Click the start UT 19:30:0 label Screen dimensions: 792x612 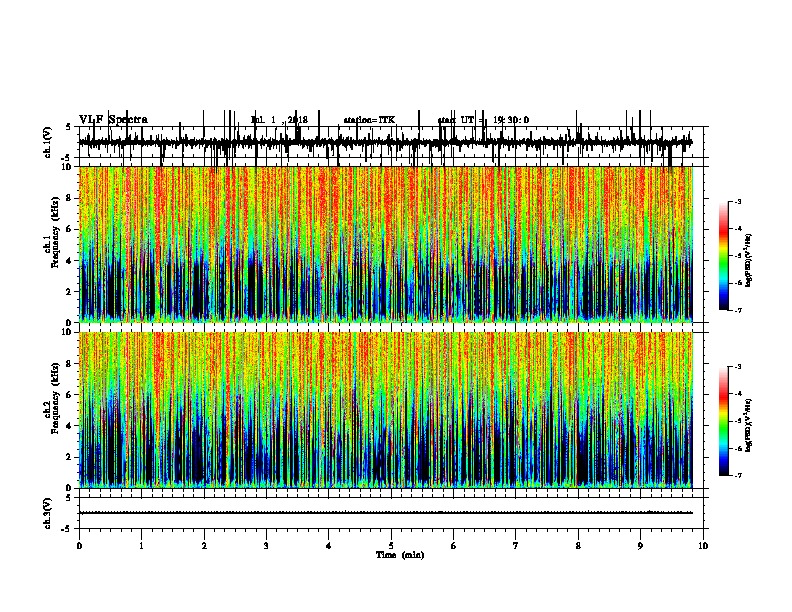483,120
